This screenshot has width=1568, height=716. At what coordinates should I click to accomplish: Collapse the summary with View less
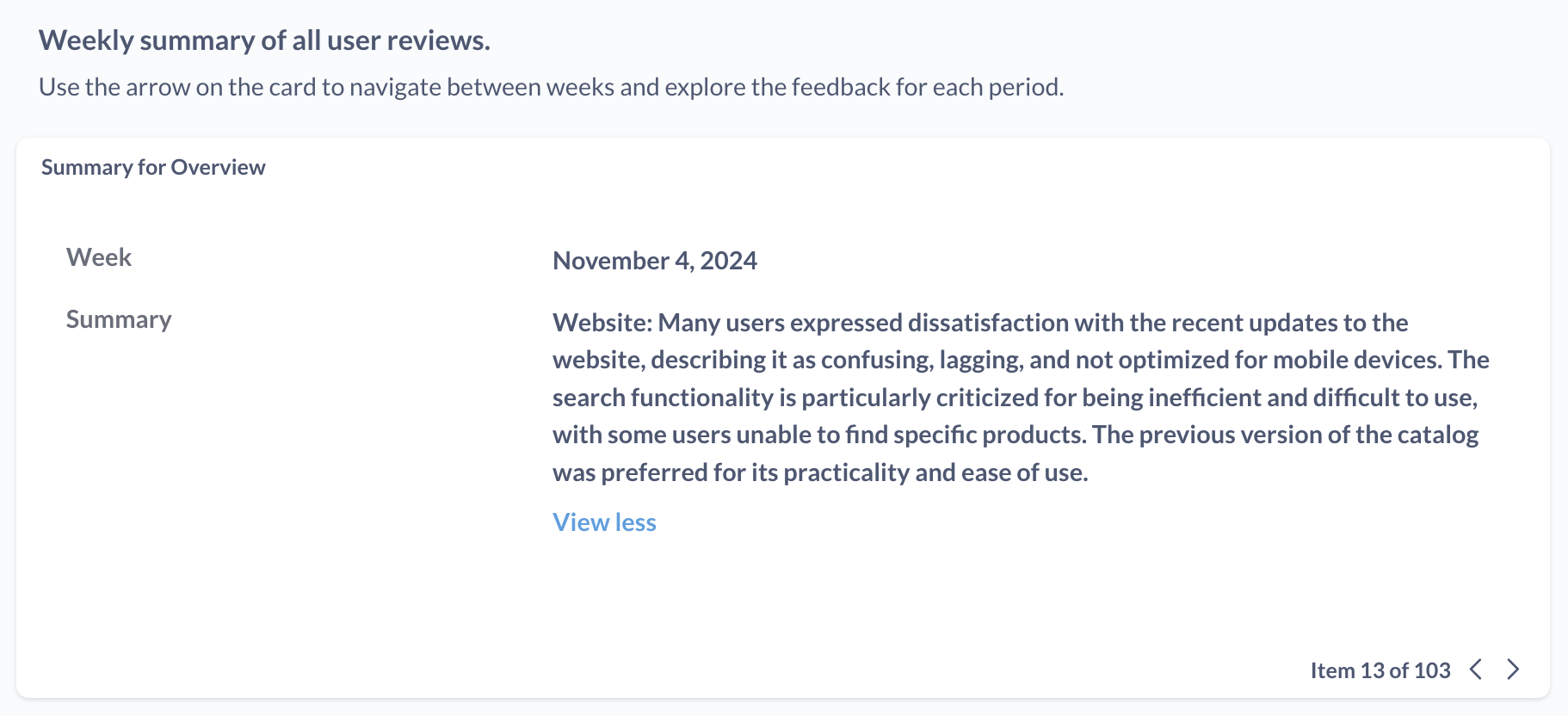tap(603, 522)
